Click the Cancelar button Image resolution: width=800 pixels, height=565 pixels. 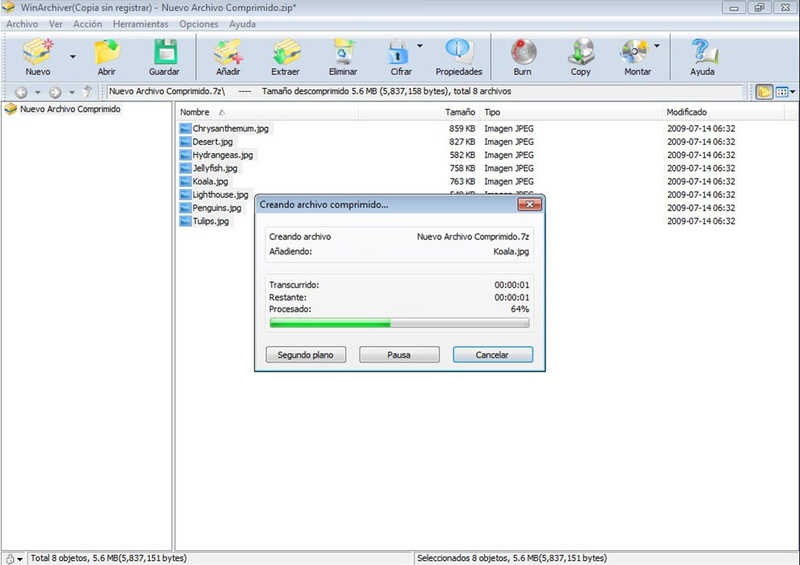(493, 355)
